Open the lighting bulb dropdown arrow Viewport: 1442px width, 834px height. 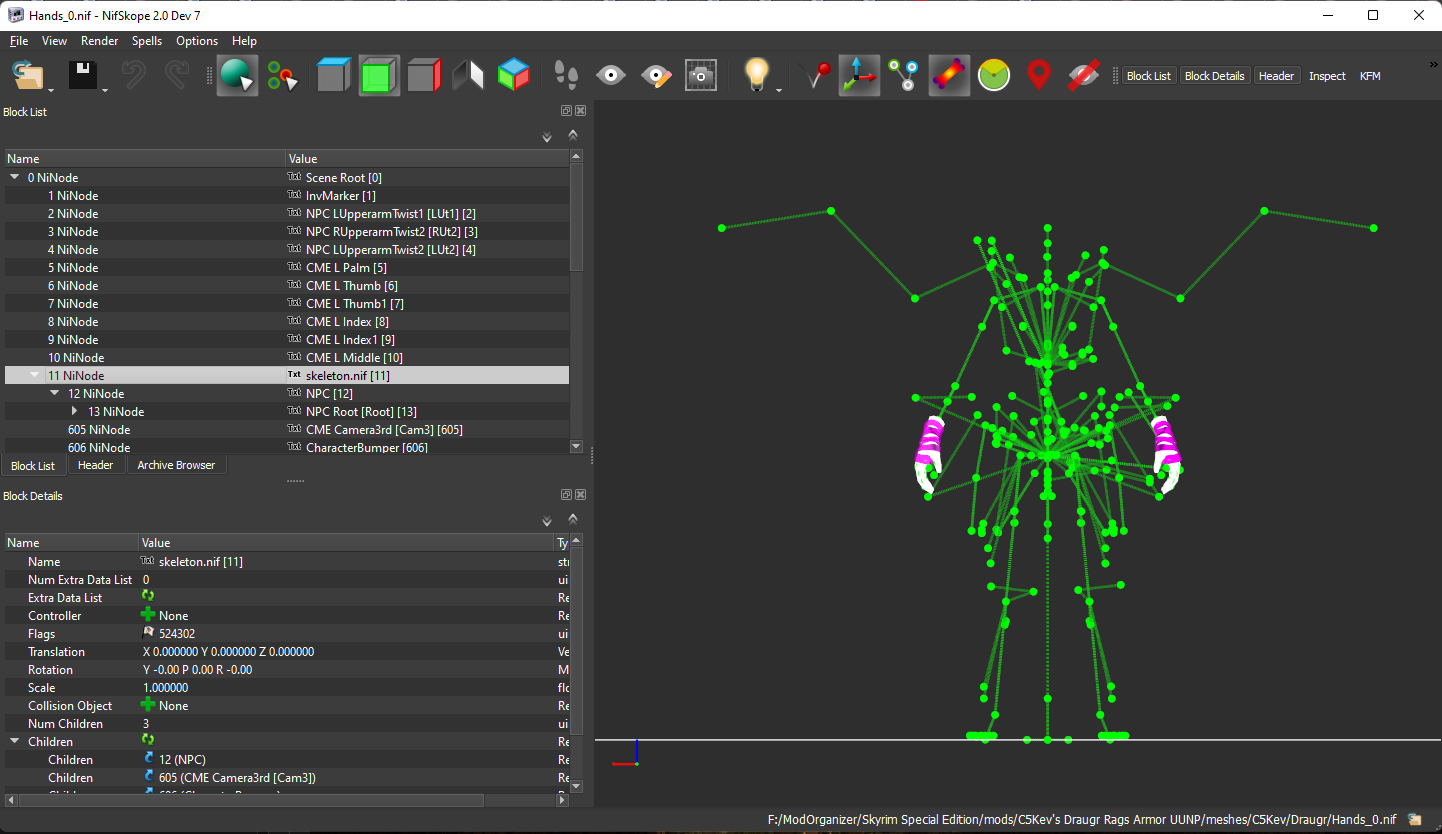(779, 91)
